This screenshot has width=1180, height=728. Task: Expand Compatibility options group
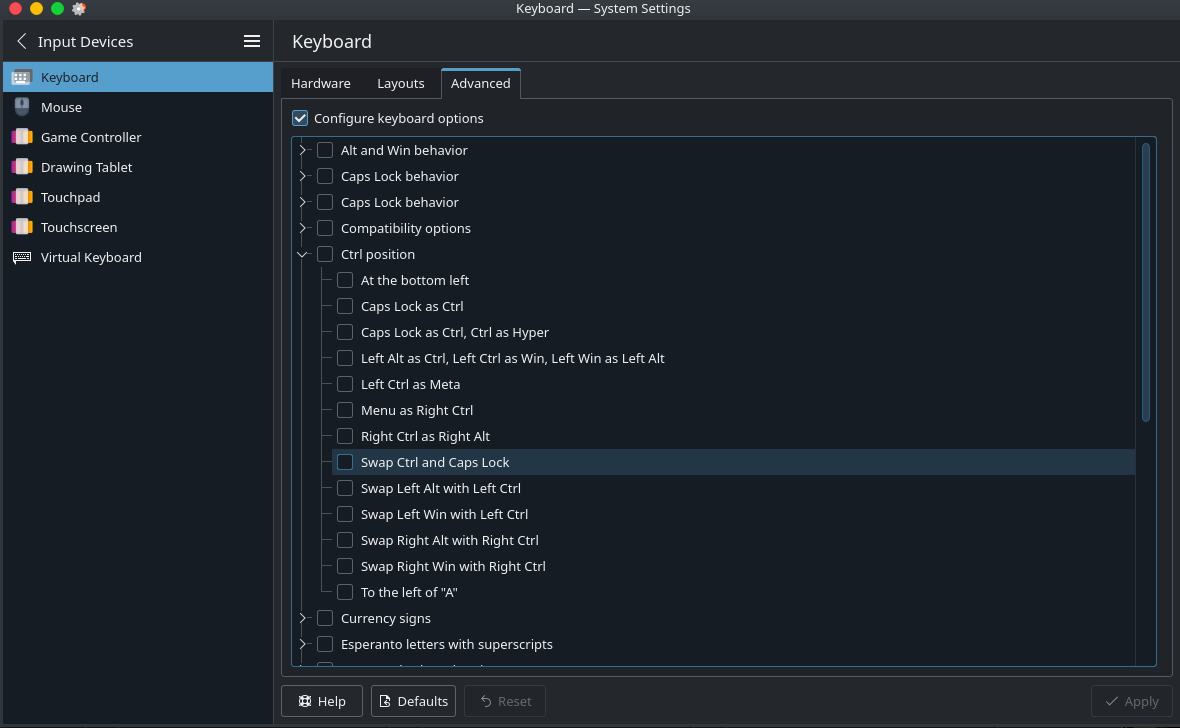tap(303, 228)
